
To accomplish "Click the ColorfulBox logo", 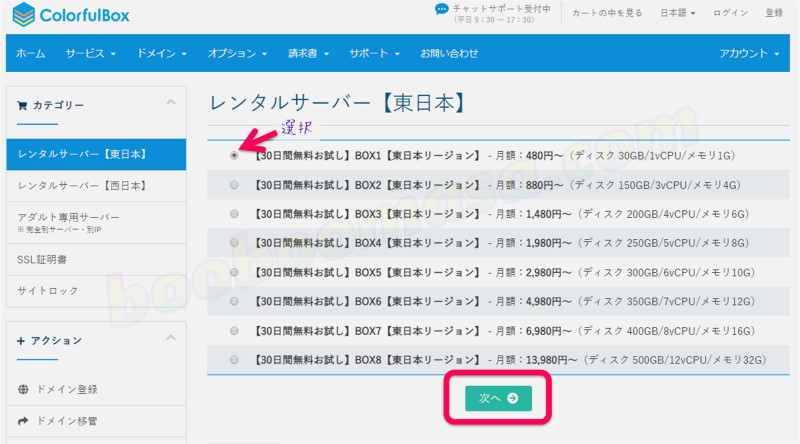I will (x=71, y=15).
